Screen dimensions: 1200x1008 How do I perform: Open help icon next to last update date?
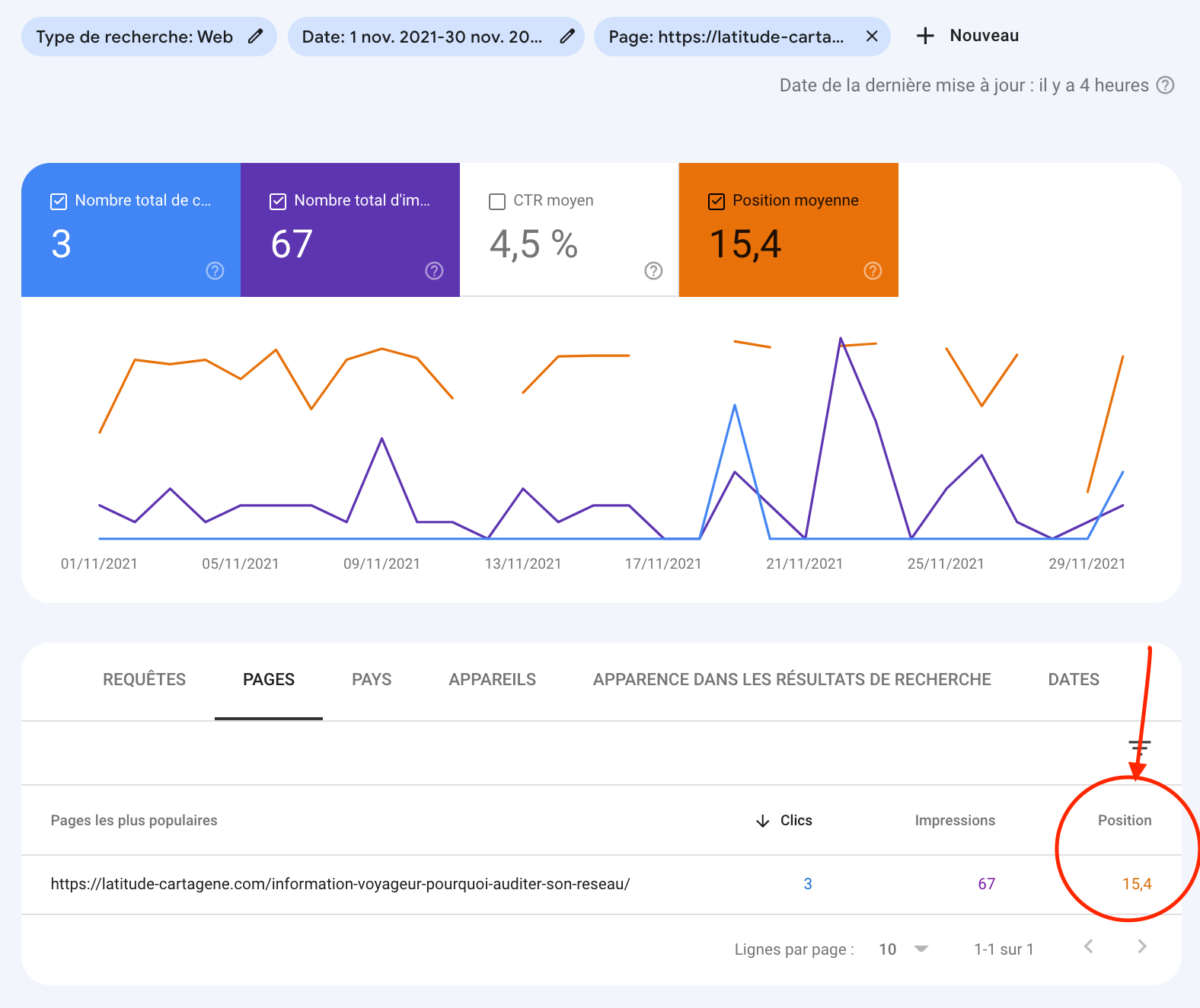(1165, 85)
